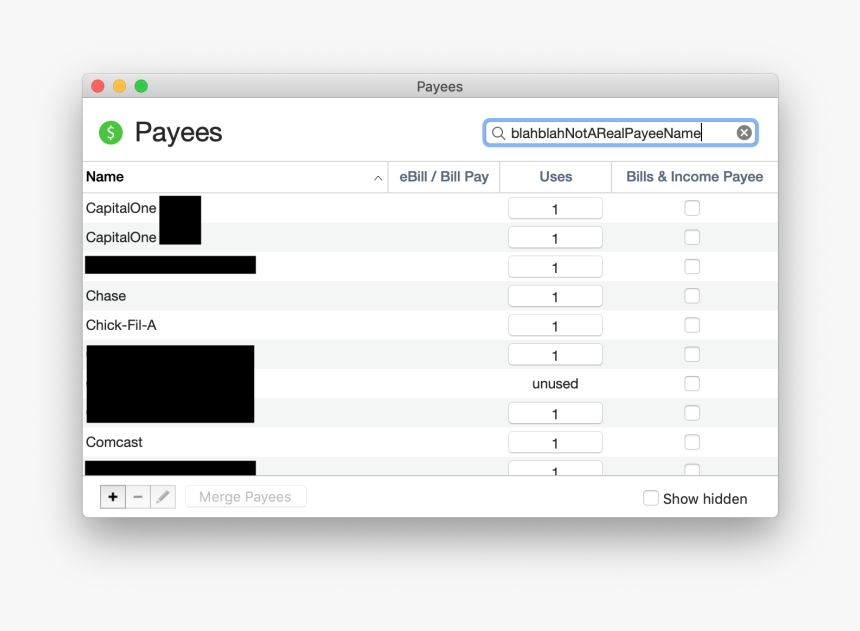Click the Uses button for Chick-Fil-A
860x631 pixels.
point(555,325)
